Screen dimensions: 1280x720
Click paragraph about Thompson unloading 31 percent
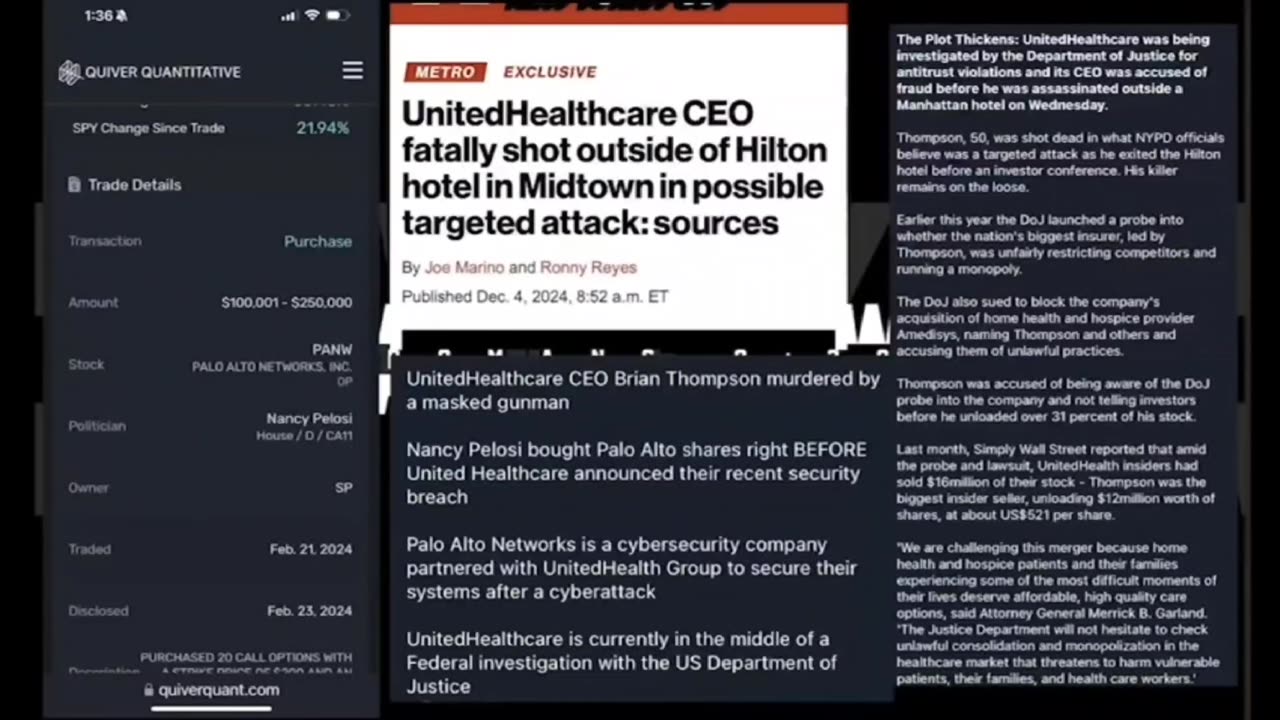[1054, 400]
